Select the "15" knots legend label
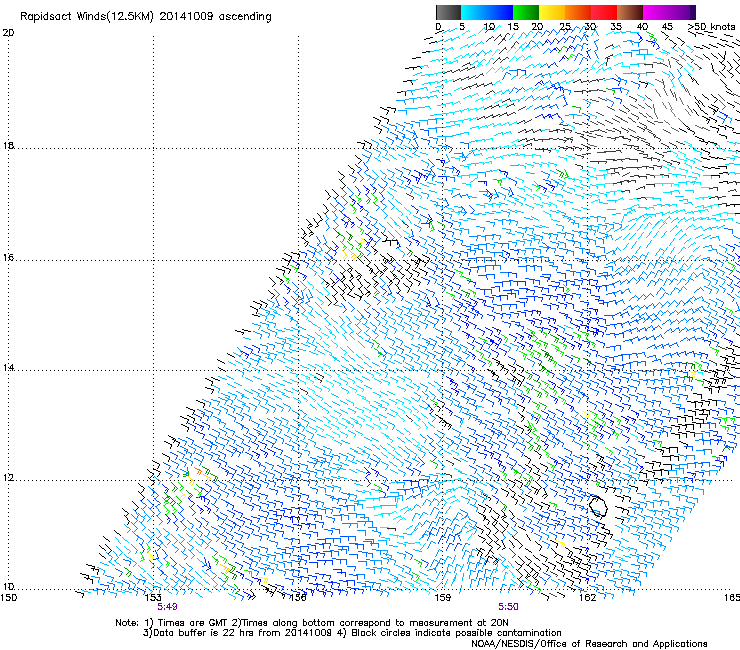Viewport: 740px width, 650px height. tap(513, 27)
